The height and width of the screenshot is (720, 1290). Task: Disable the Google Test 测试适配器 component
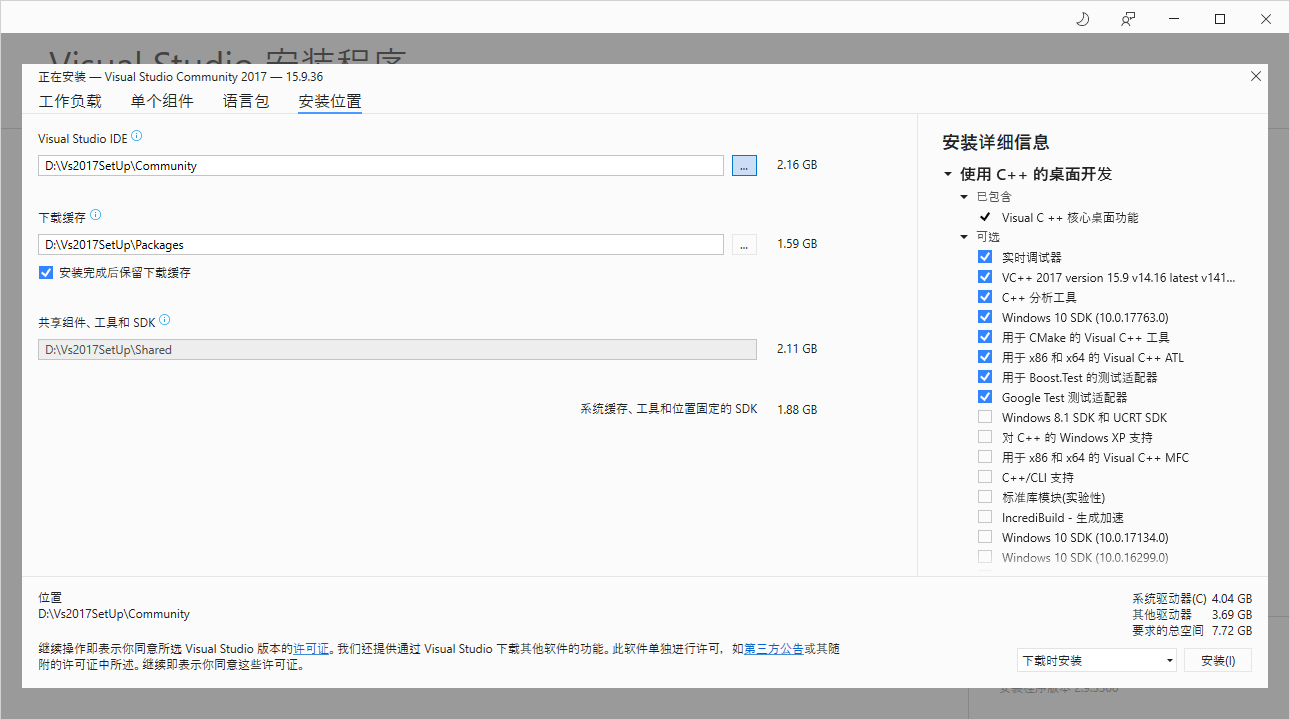[985, 396]
